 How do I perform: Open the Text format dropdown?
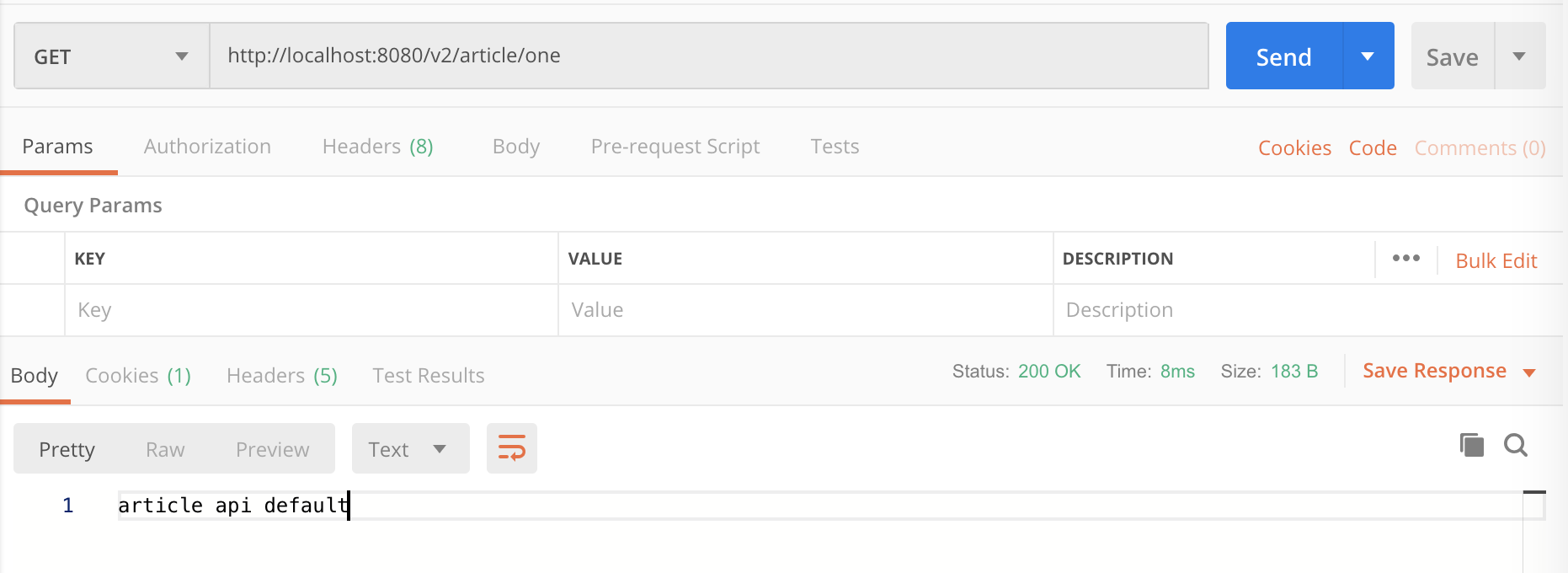(x=410, y=448)
